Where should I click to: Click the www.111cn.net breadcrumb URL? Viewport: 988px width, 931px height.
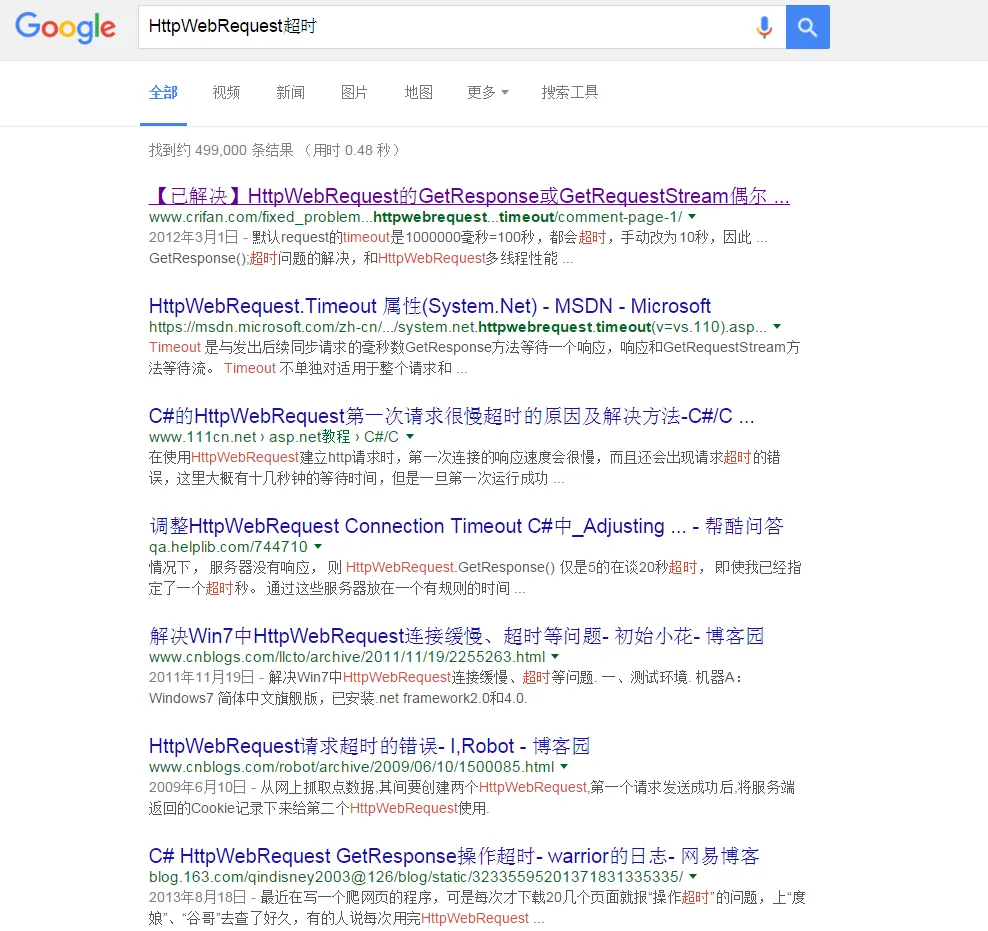[x=274, y=437]
